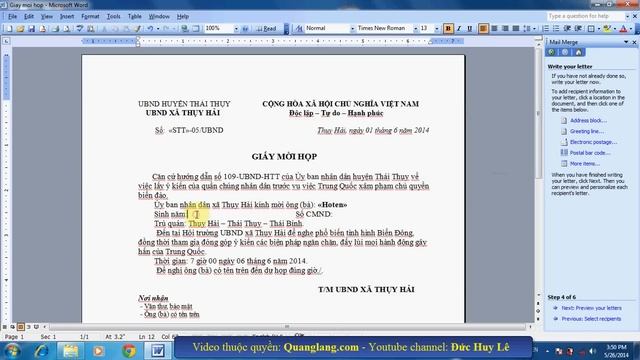Run Spelling and Grammar check
640x360 pixels.
tap(80, 29)
